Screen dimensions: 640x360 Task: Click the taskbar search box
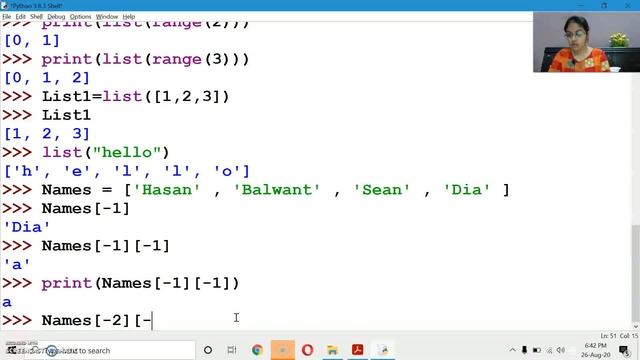tap(109, 350)
